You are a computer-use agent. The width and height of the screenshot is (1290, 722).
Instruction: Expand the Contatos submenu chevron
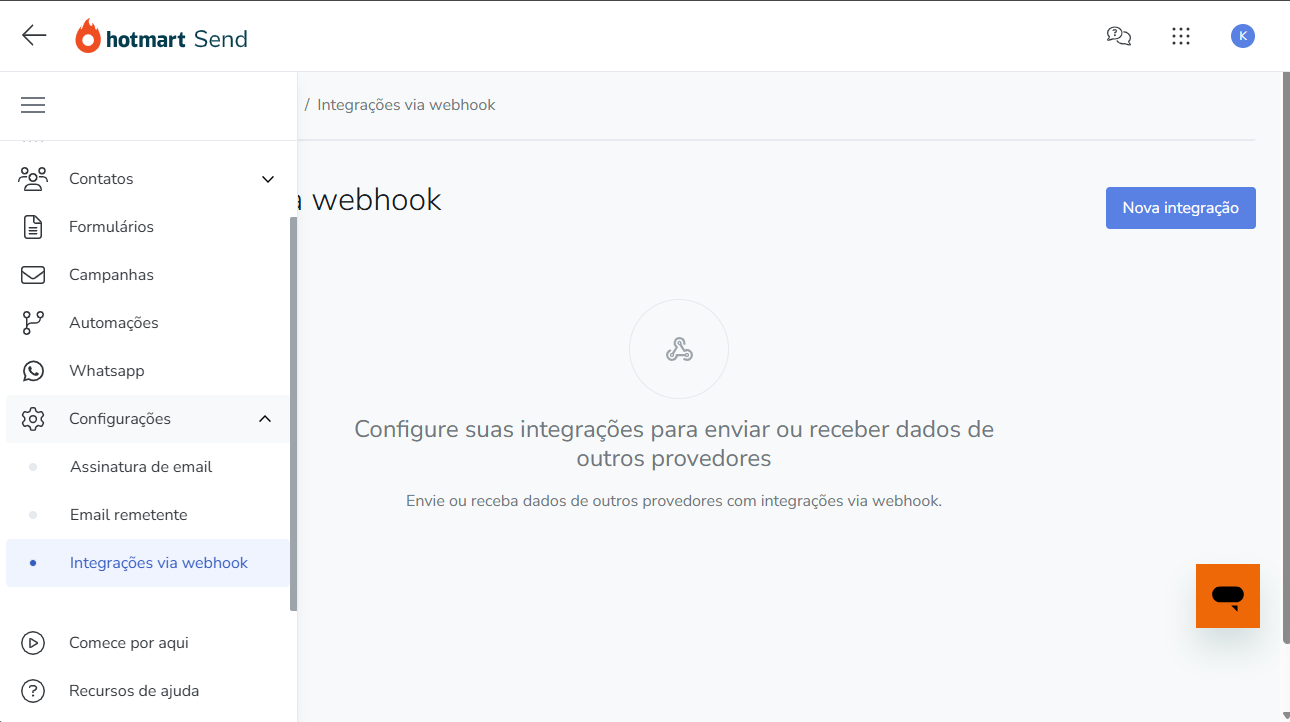point(268,179)
